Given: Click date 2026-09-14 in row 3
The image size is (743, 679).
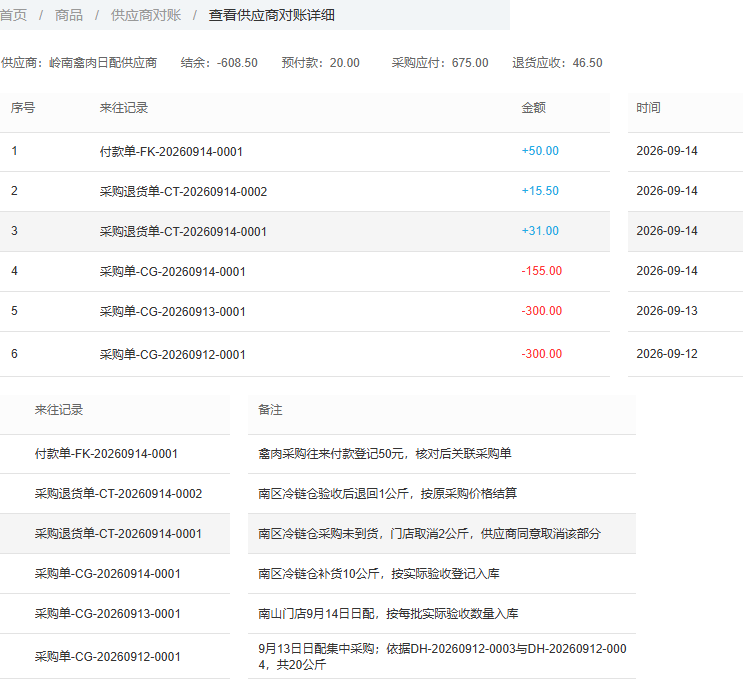Looking at the screenshot, I should (x=667, y=231).
